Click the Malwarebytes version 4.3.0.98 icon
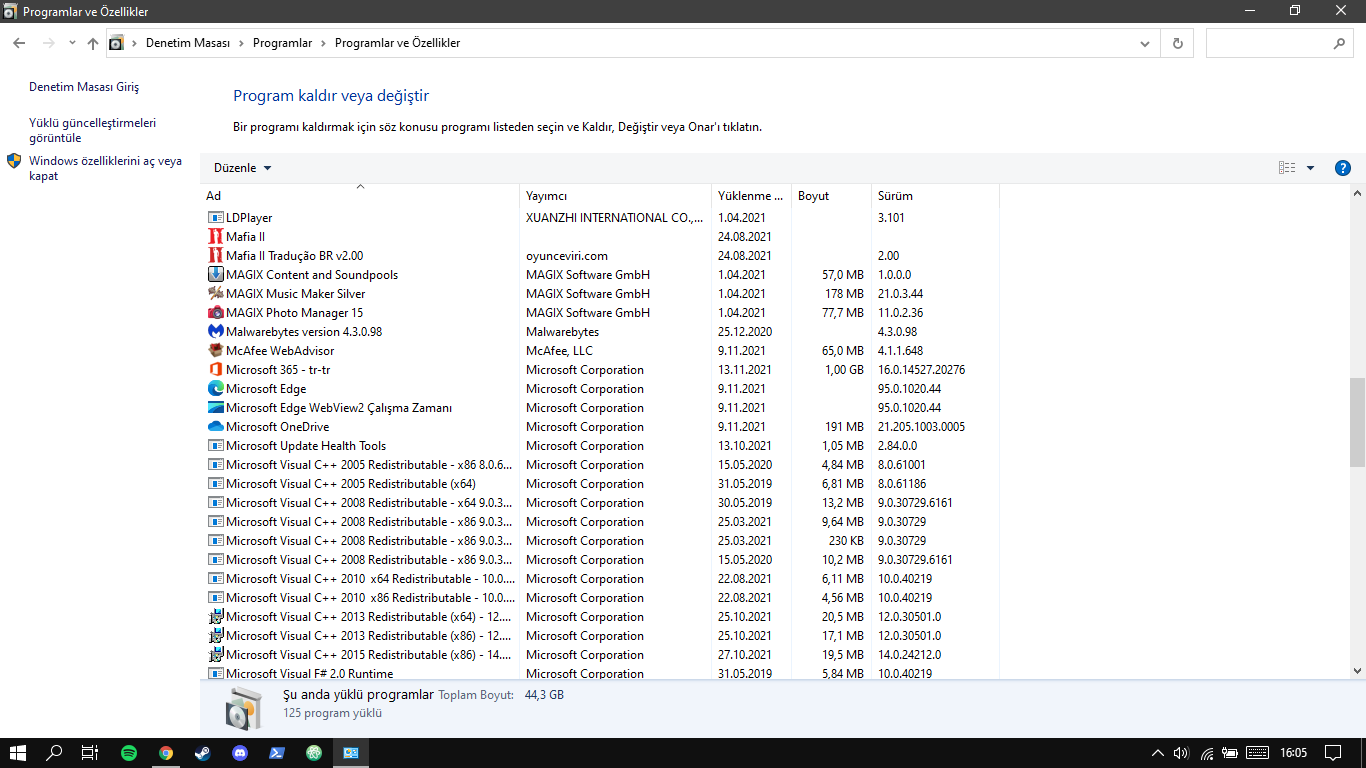Screen dimensions: 1366x768 215,331
